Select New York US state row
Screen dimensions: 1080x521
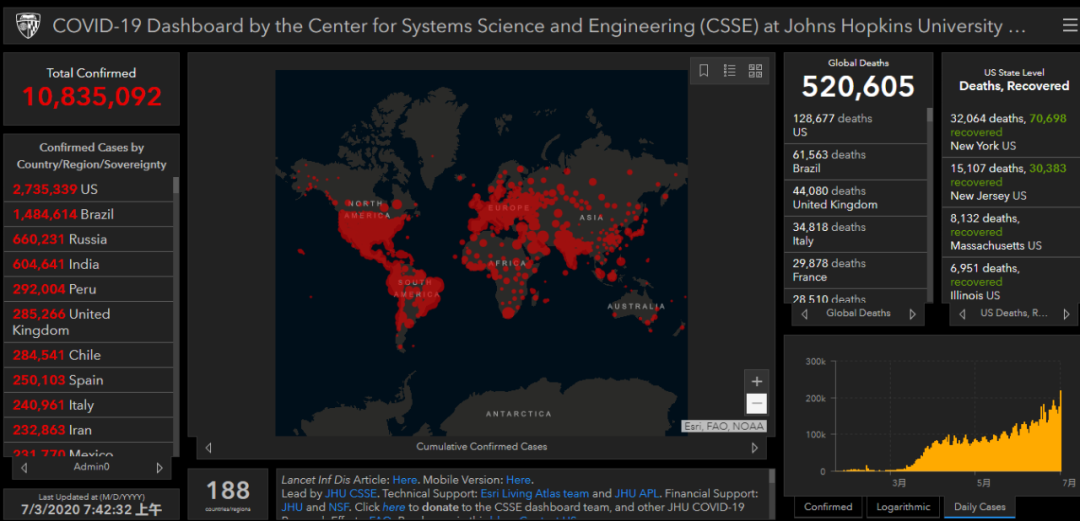pyautogui.click(x=1010, y=132)
